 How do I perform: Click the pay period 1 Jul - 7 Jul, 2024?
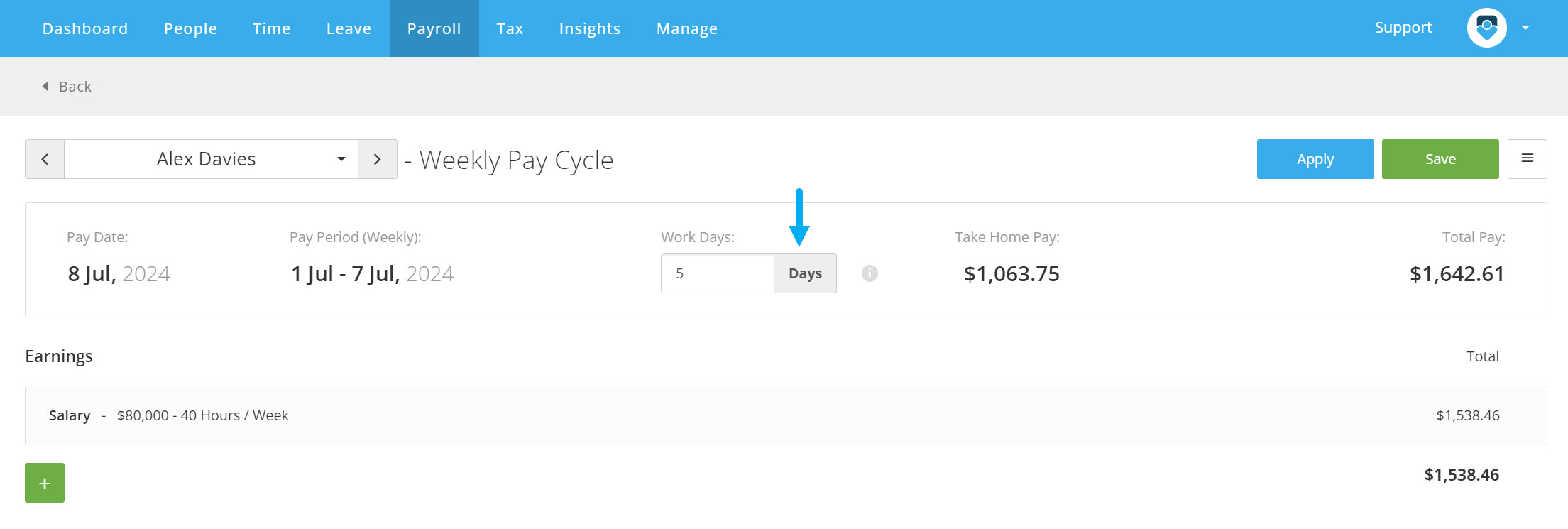[x=372, y=274]
